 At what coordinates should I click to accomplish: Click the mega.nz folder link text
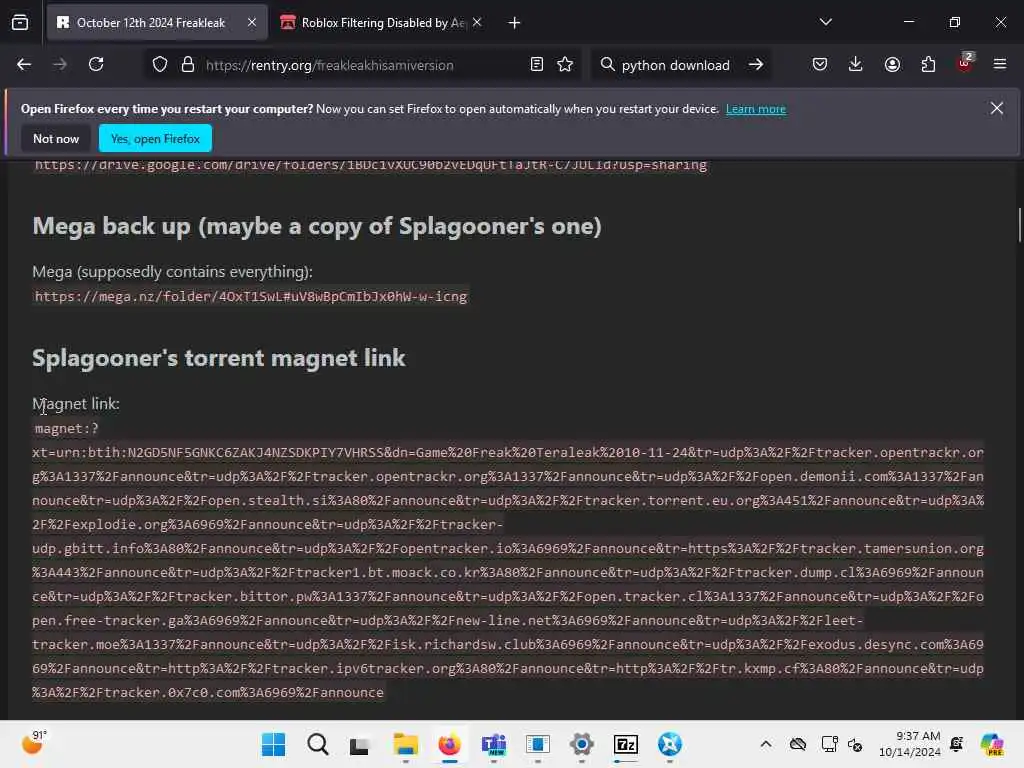[251, 297]
